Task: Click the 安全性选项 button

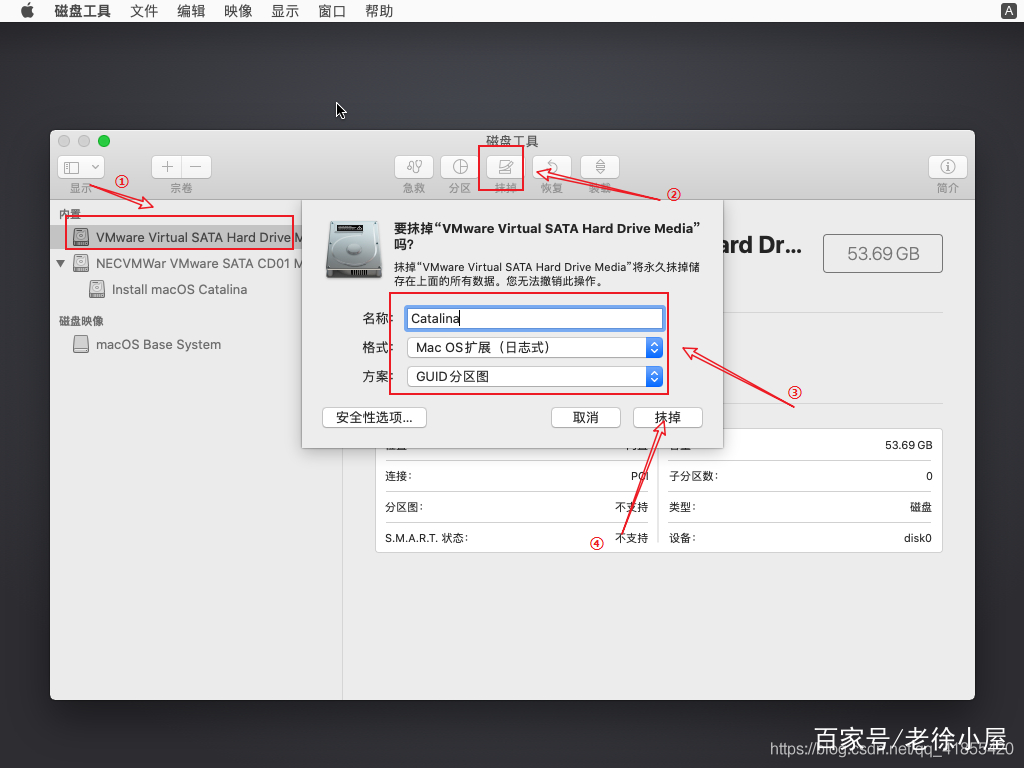Action: point(374,417)
